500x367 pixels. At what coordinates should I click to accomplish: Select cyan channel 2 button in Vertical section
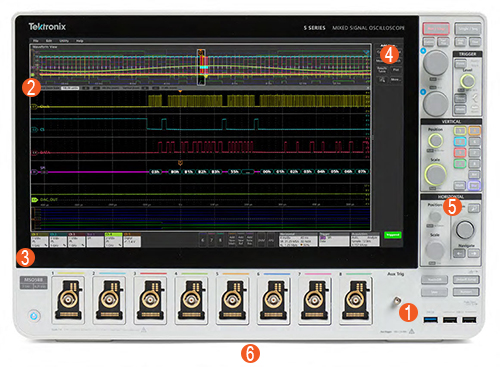coord(460,142)
